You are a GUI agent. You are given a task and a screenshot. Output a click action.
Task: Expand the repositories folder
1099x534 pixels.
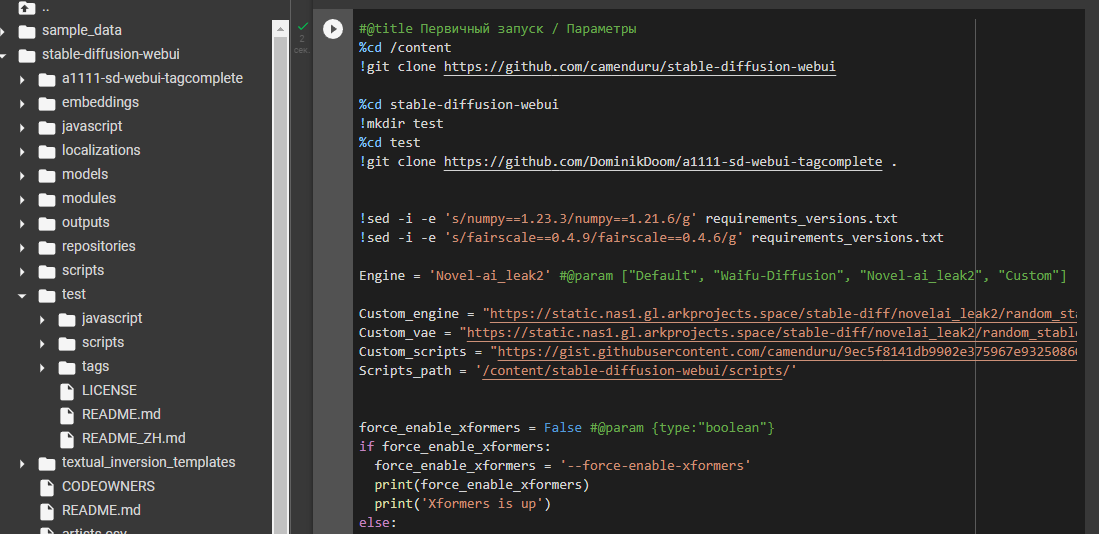pyautogui.click(x=22, y=247)
